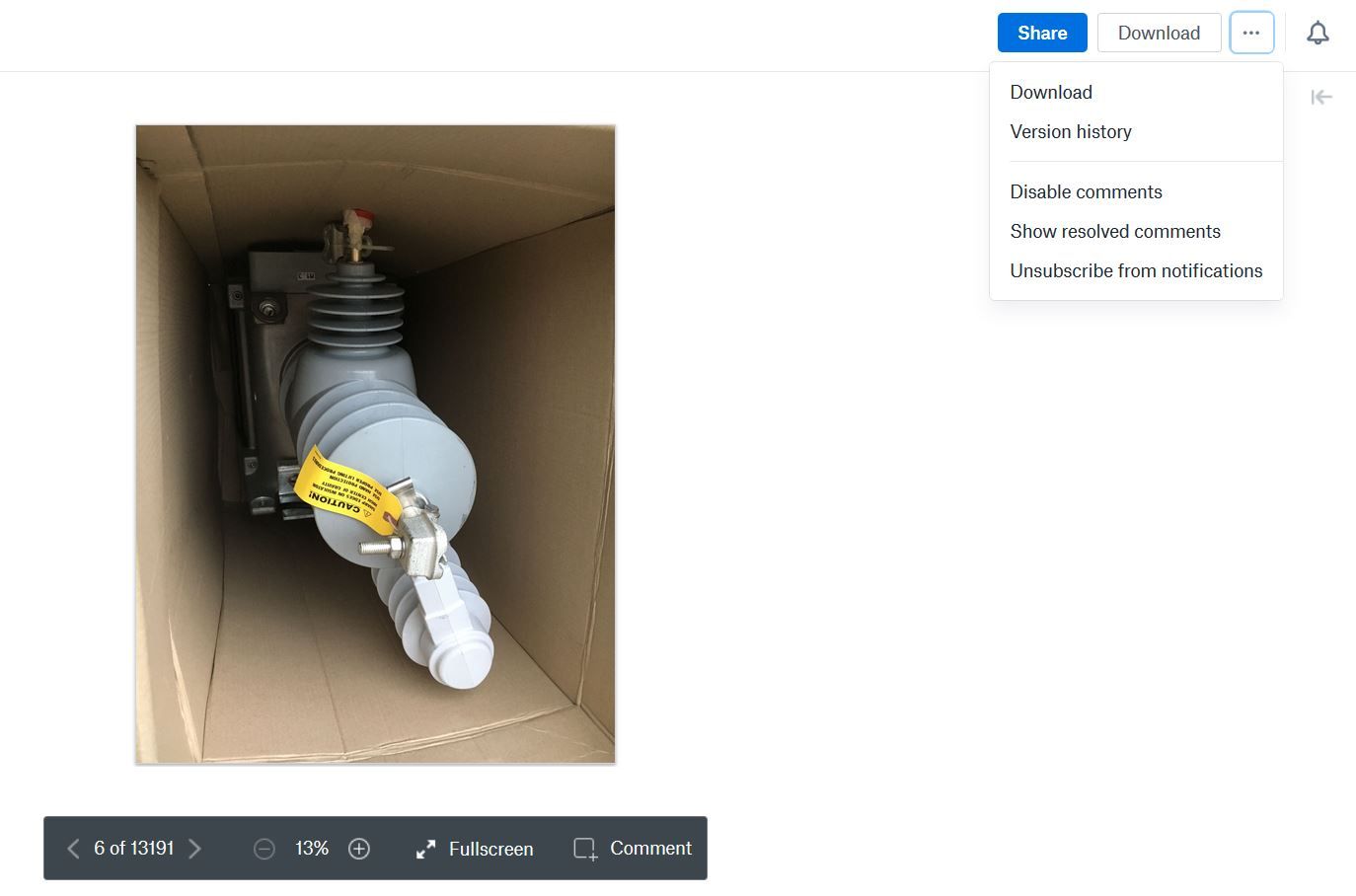Viewport: 1356px width, 896px height.
Task: Click the insulator photo preview
Action: click(x=375, y=444)
